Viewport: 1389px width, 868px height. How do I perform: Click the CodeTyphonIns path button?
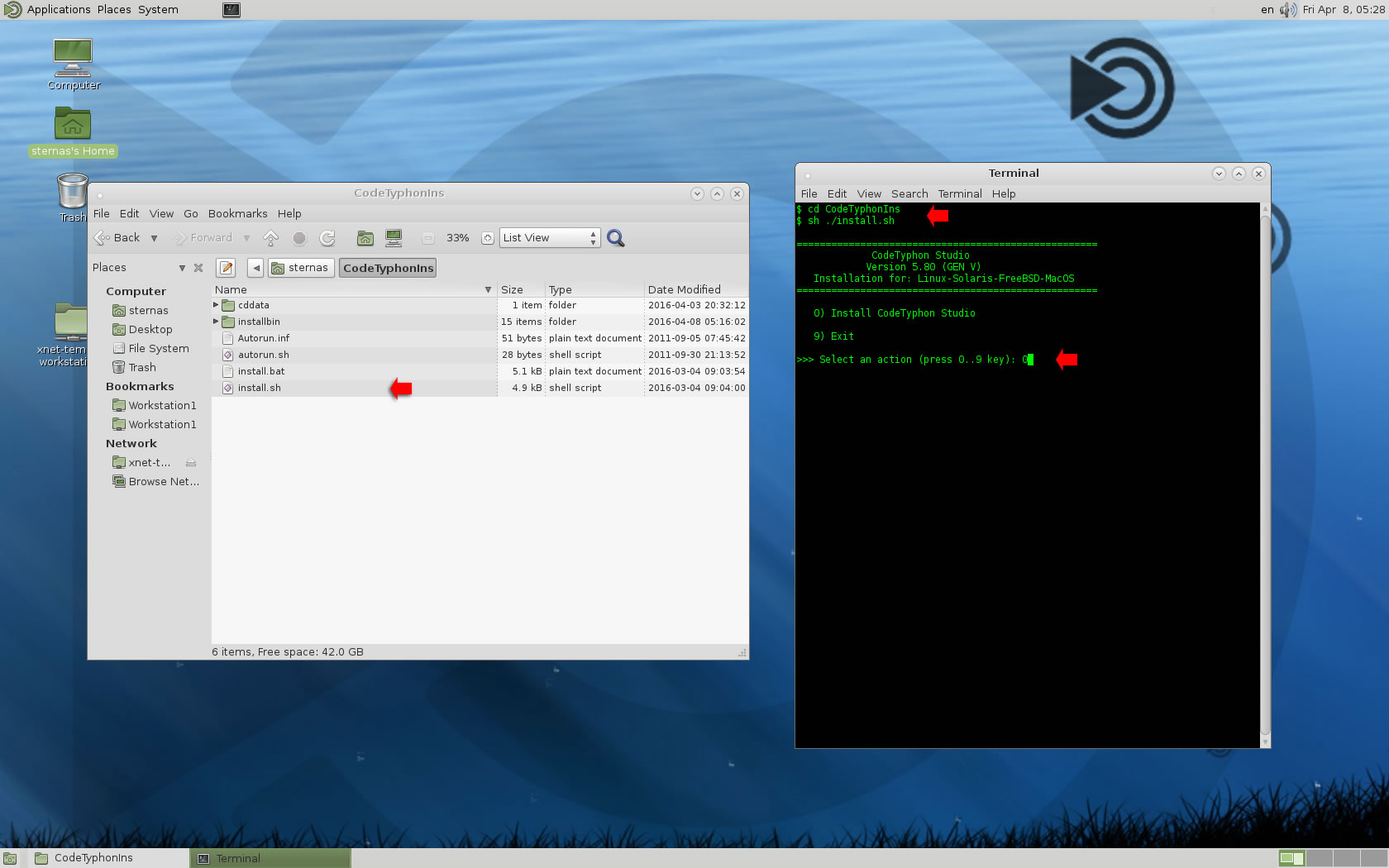[x=388, y=268]
